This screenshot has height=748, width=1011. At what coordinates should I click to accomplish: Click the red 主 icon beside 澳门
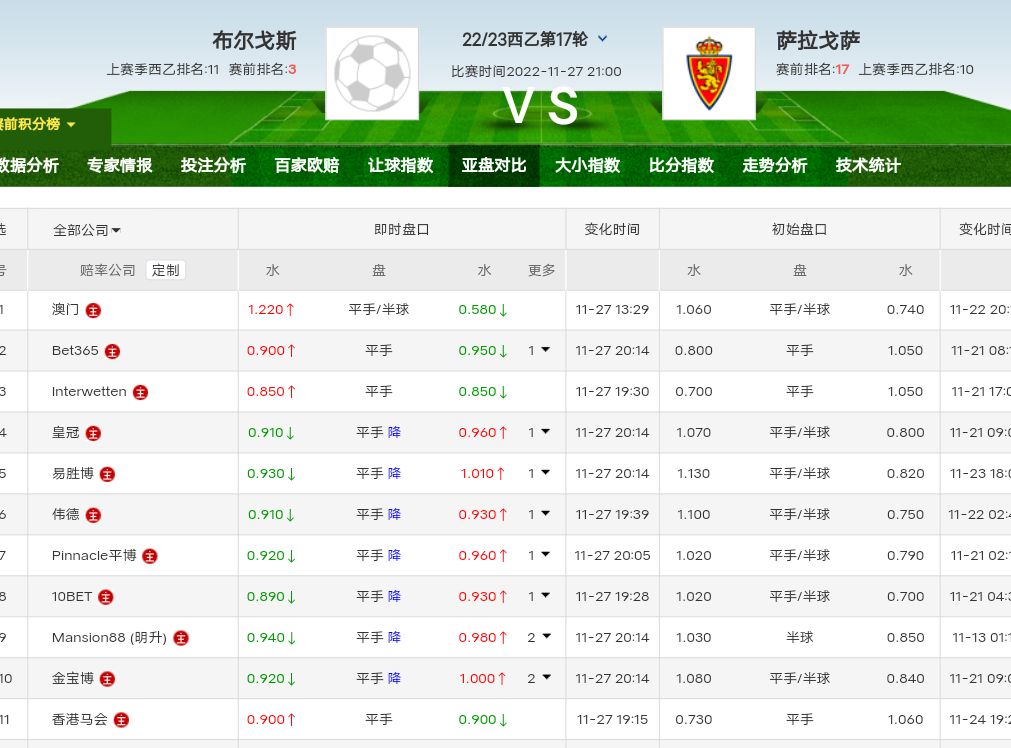(93, 310)
